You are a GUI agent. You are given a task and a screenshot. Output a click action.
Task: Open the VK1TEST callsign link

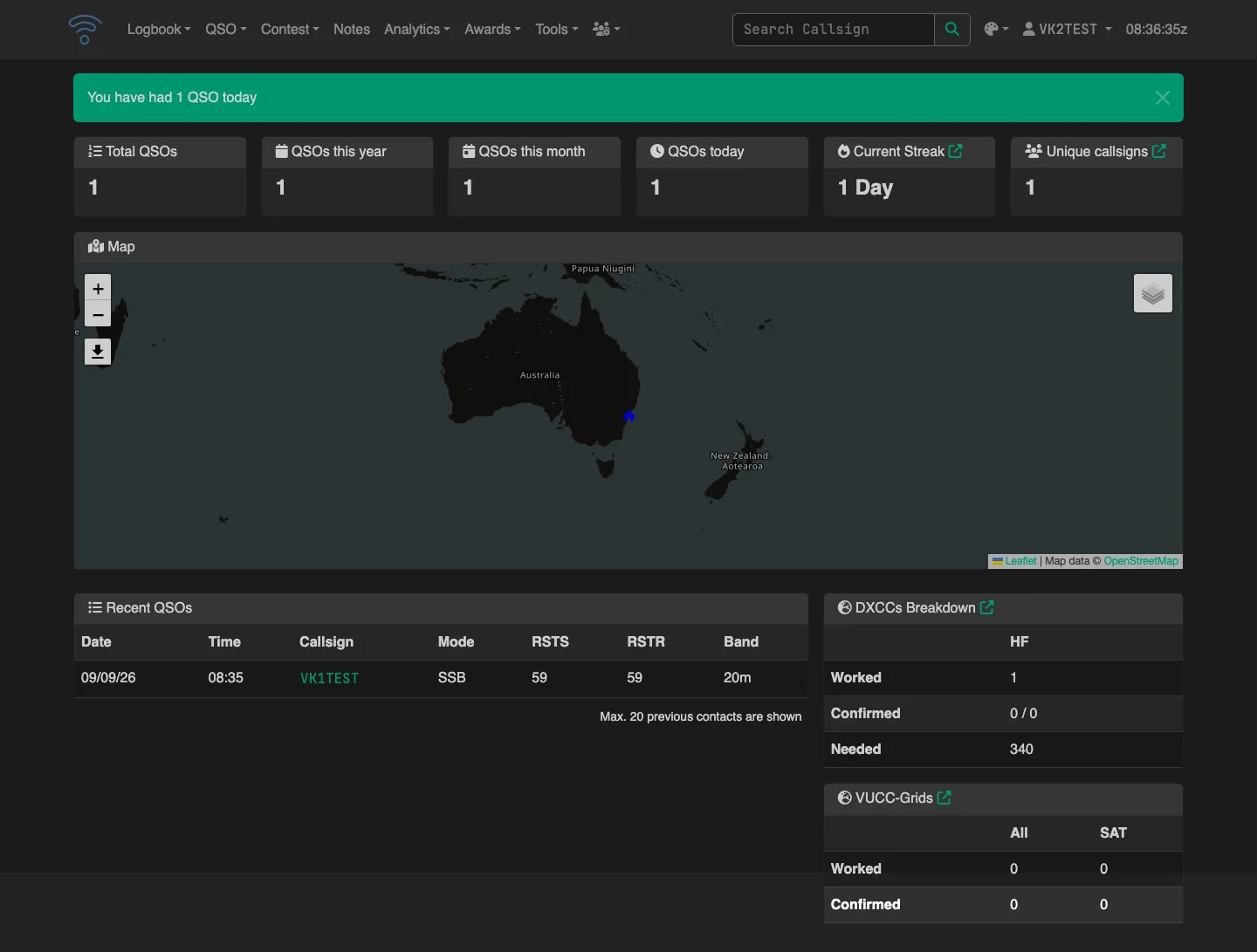[329, 678]
